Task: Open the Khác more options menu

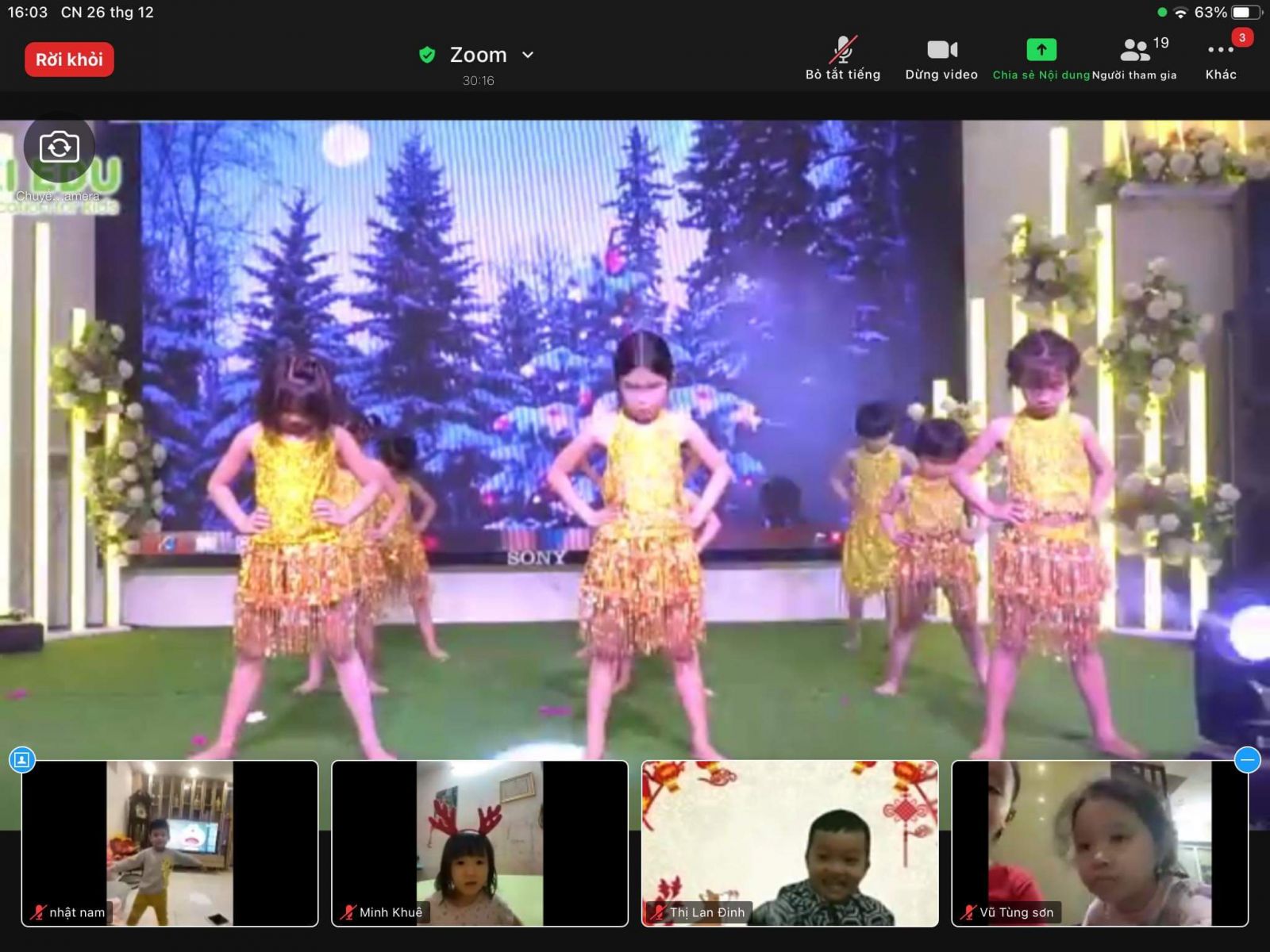Action: 1220,59
